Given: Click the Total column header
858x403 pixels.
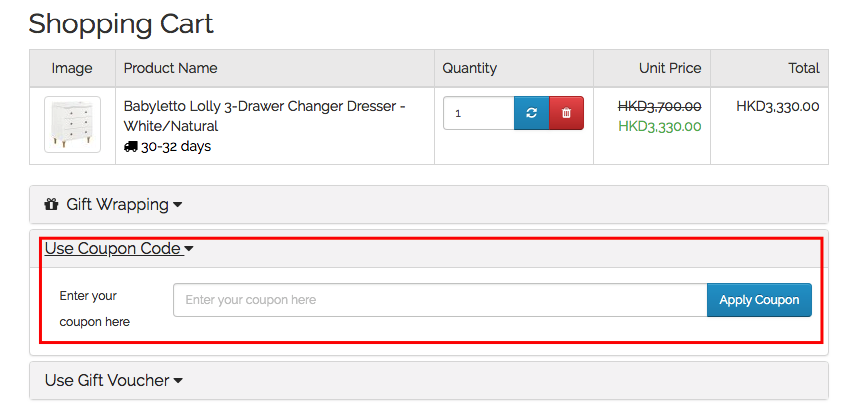Looking at the screenshot, I should click(x=803, y=68).
